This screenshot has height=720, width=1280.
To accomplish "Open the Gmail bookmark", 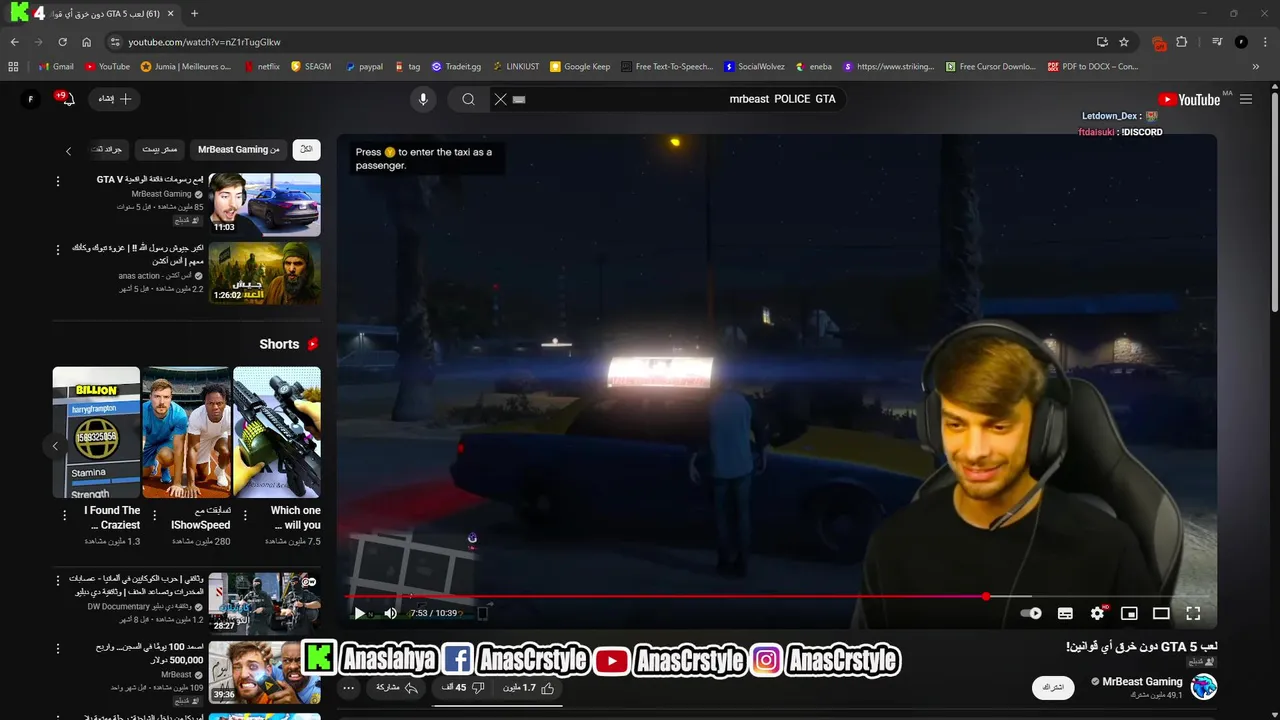I will click(56, 67).
